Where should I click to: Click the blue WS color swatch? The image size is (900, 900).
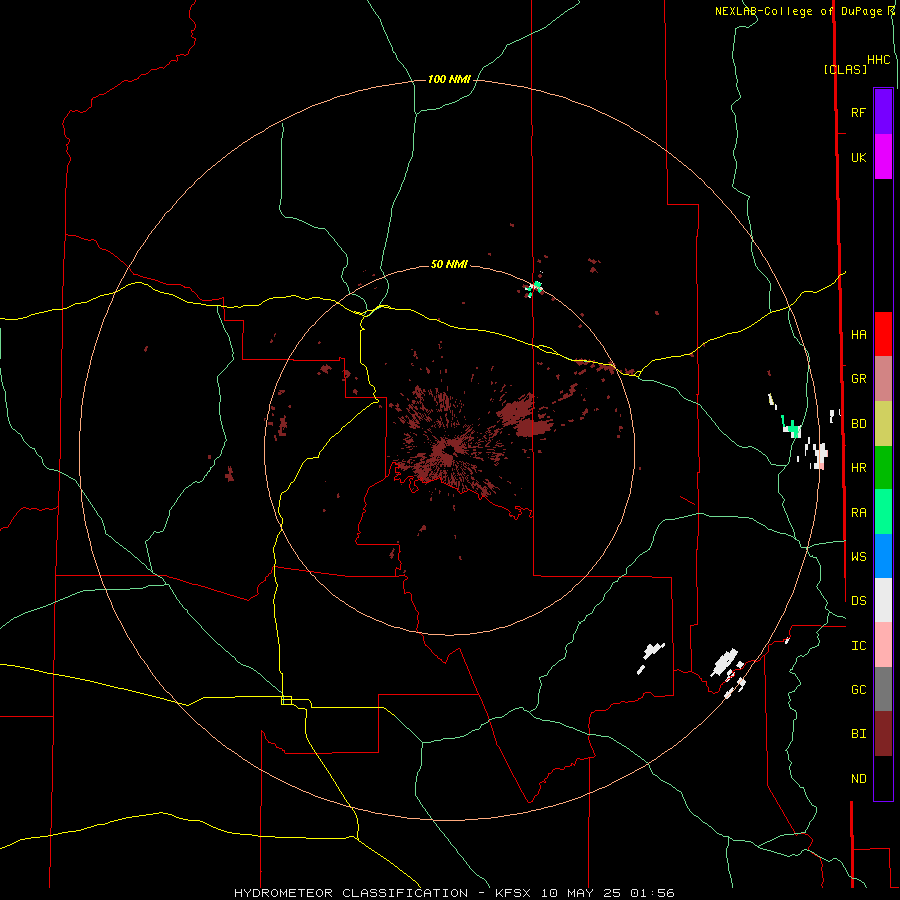tap(883, 556)
